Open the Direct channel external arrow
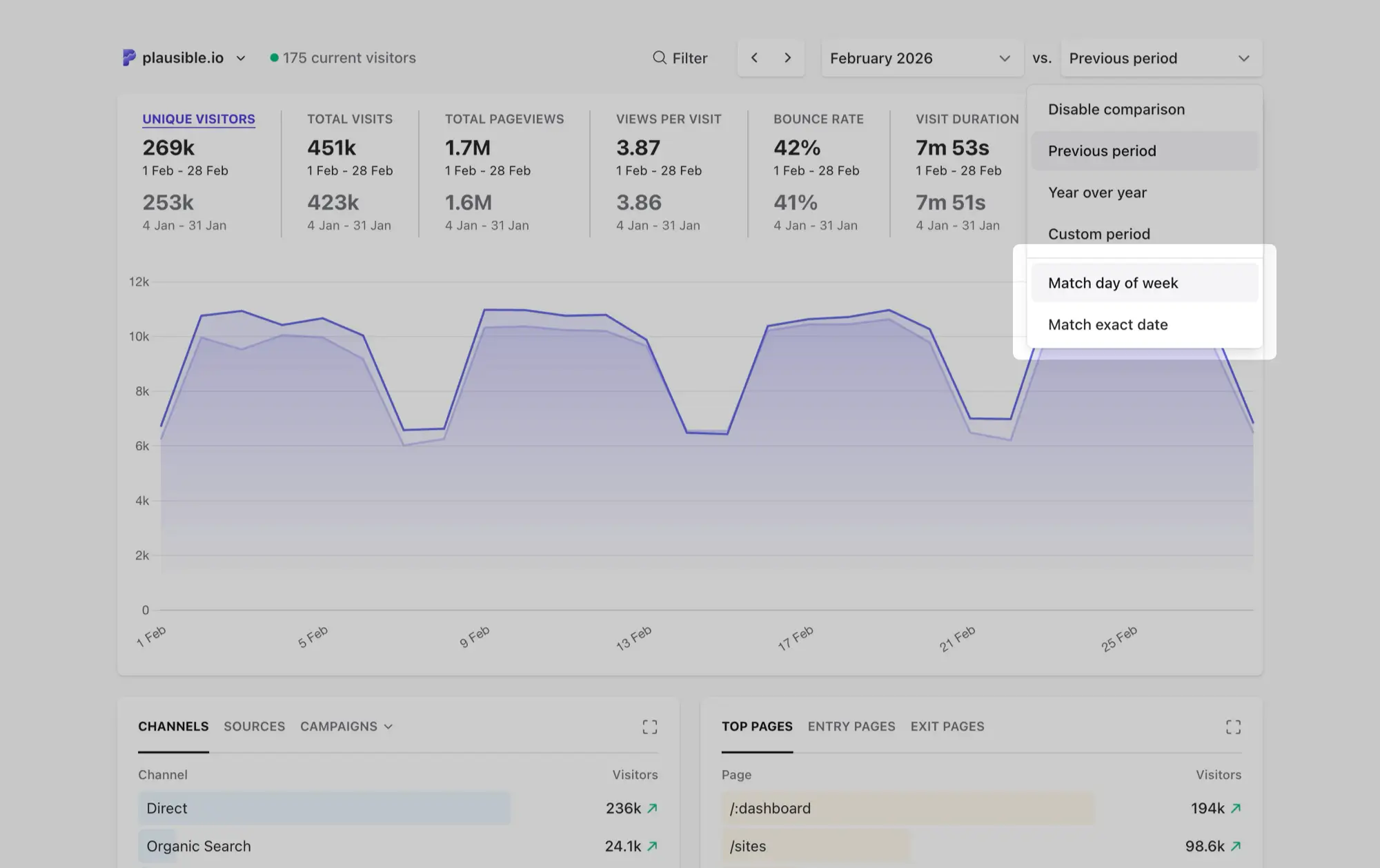Viewport: 1380px width, 868px height. click(652, 808)
